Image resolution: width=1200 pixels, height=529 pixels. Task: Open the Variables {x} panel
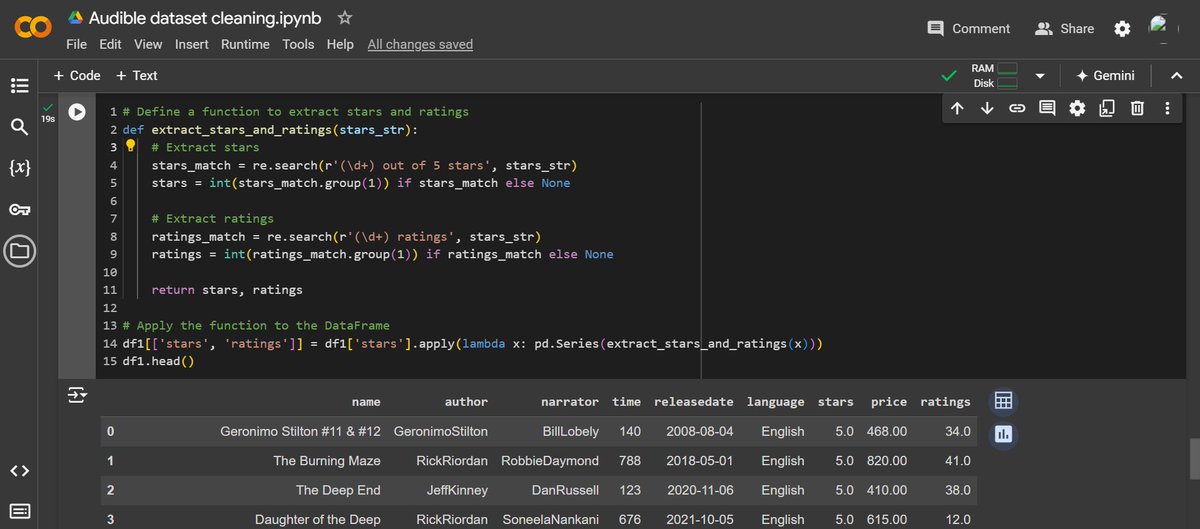[x=19, y=168]
